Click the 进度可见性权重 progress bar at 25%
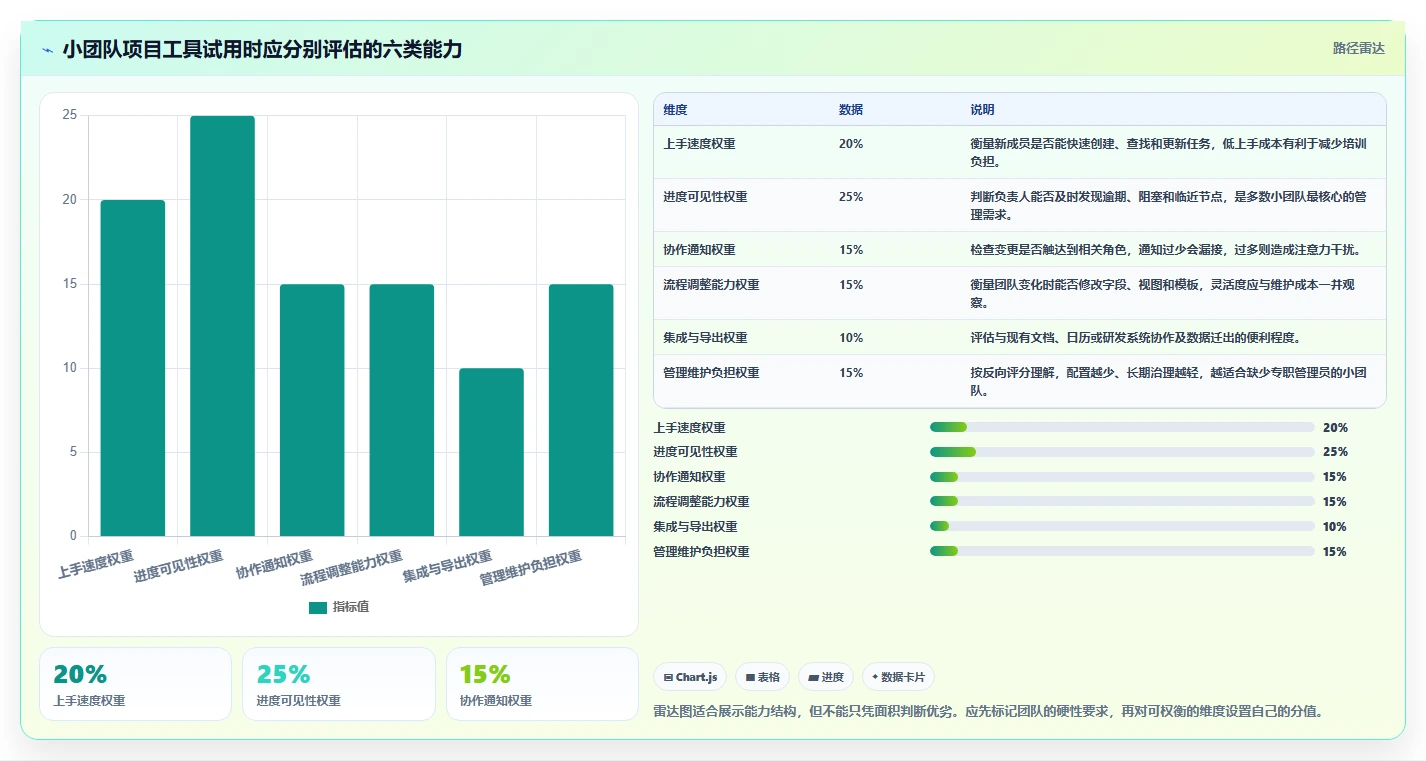 (1122, 452)
